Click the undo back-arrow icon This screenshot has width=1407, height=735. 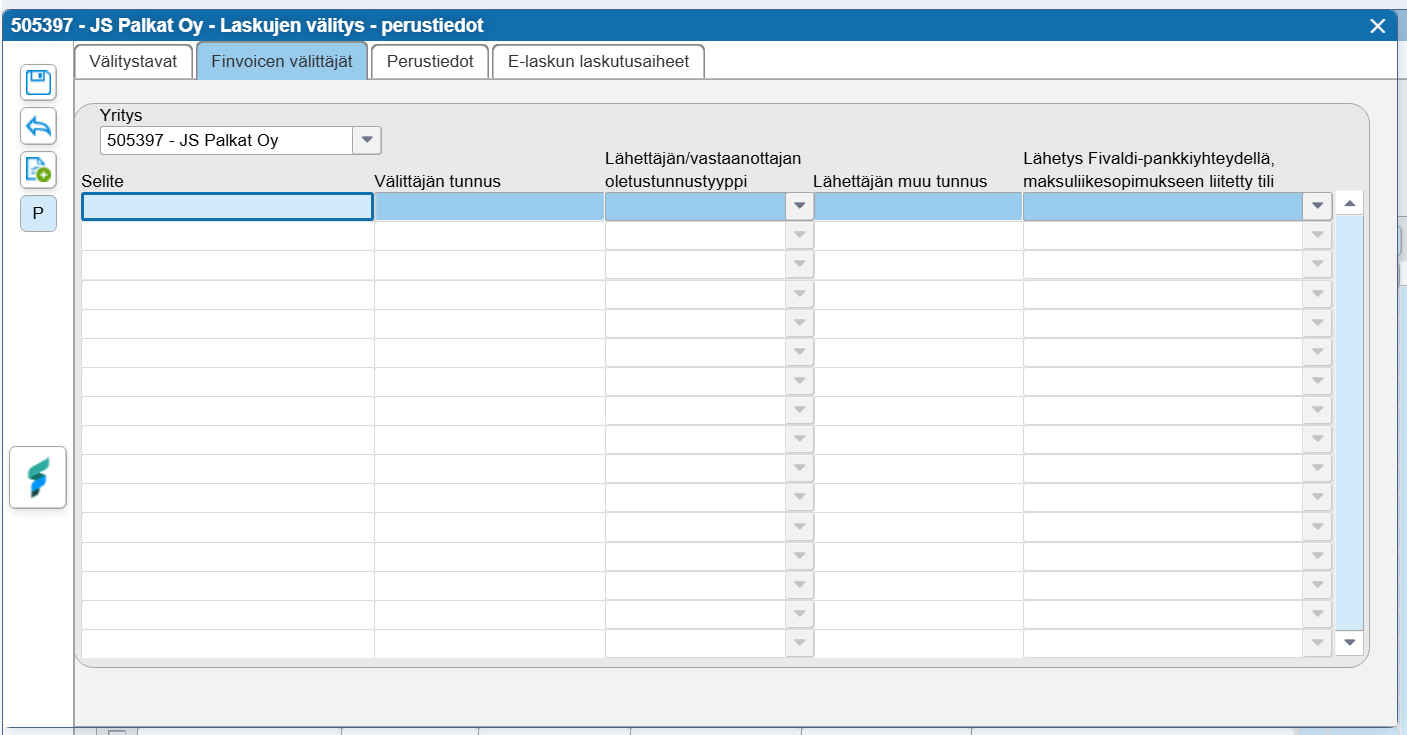click(x=39, y=126)
